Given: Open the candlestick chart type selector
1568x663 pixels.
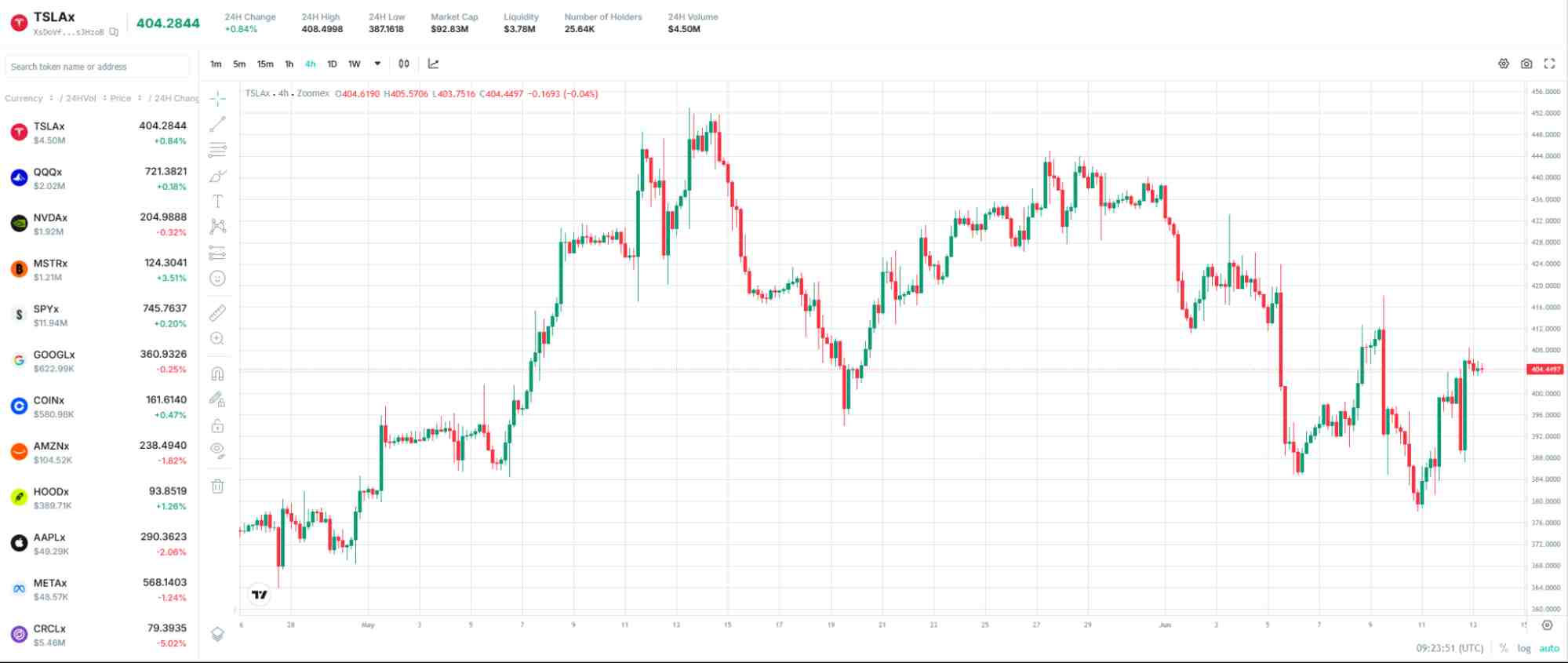Looking at the screenshot, I should (404, 64).
